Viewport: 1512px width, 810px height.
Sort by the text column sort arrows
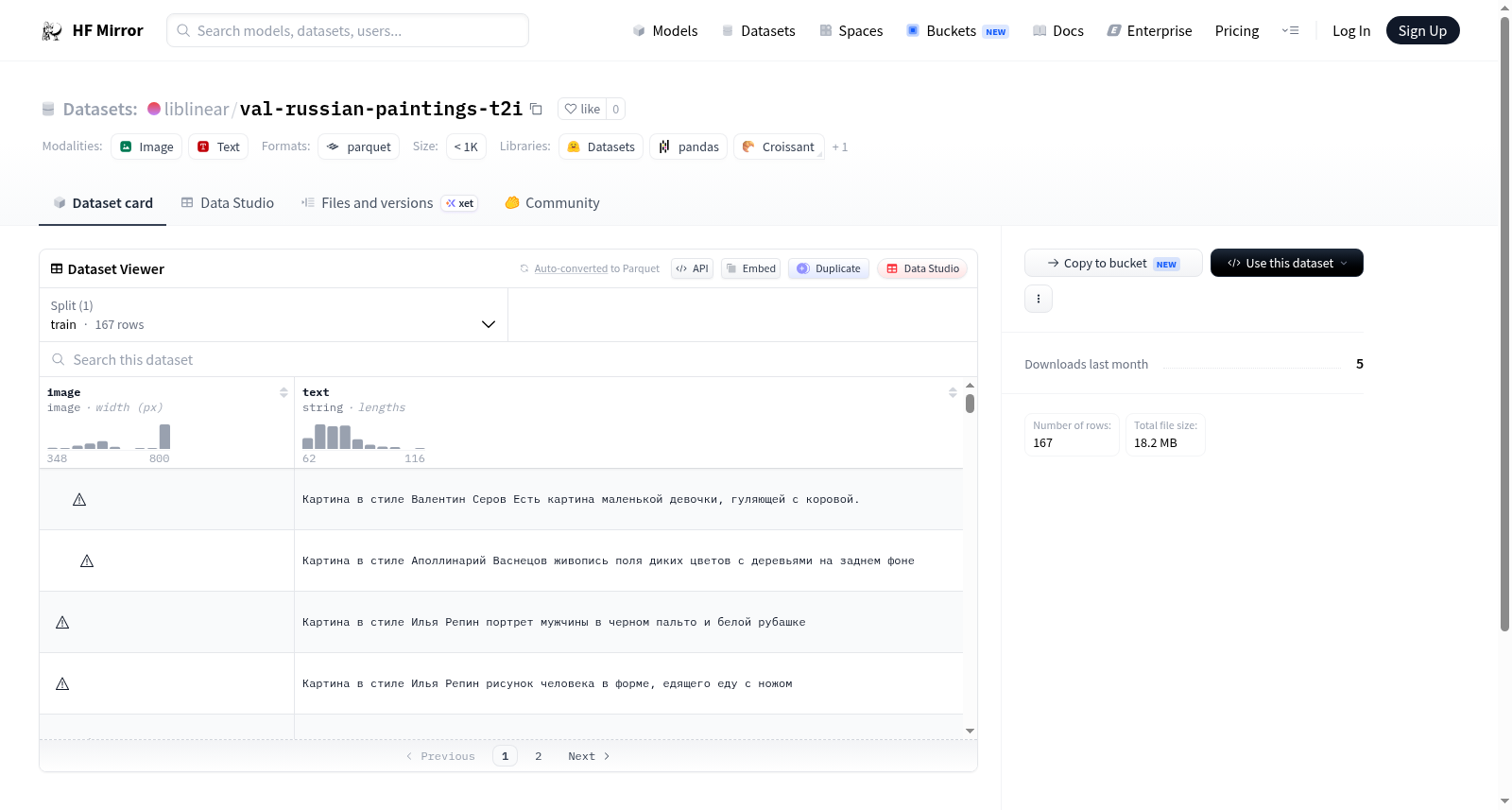(953, 392)
